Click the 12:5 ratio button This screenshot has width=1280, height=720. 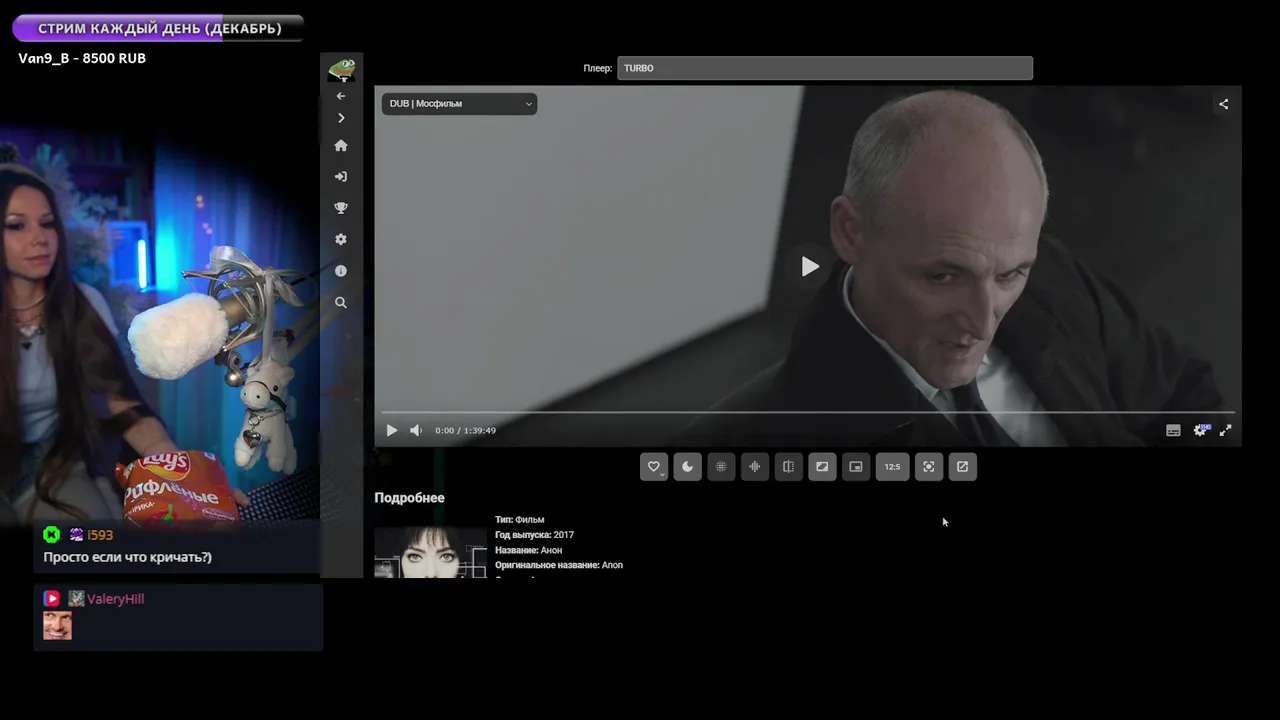pyautogui.click(x=892, y=467)
